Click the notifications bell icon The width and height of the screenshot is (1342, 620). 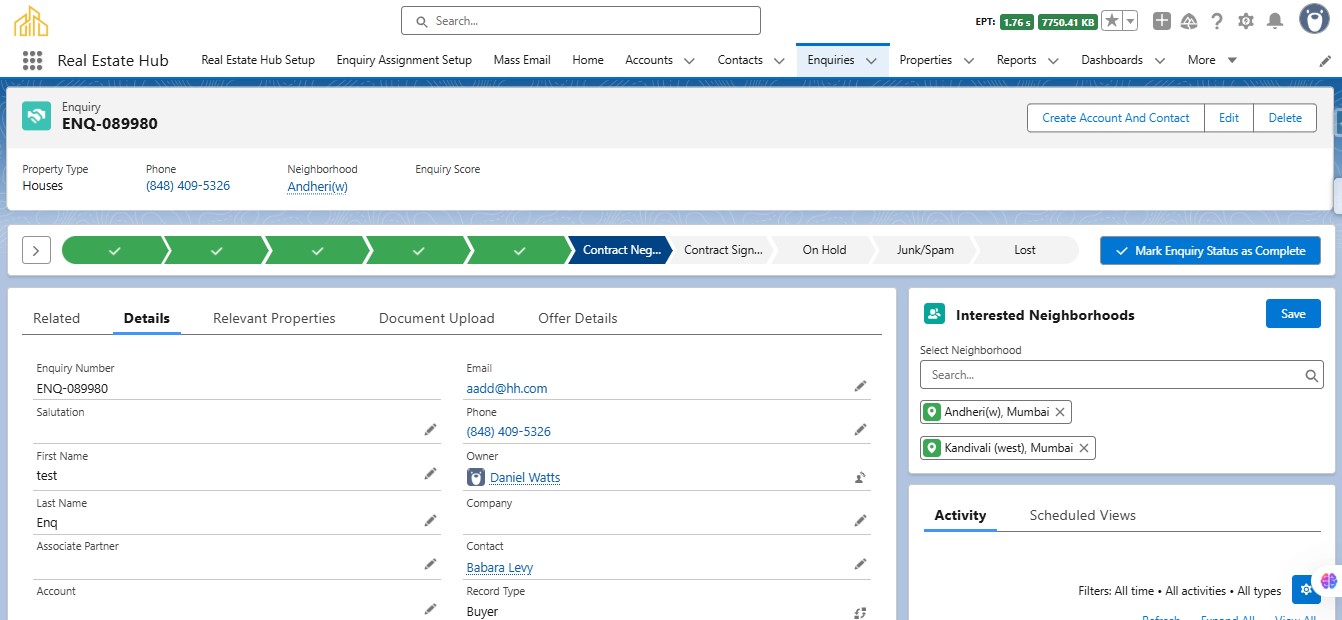[1274, 21]
